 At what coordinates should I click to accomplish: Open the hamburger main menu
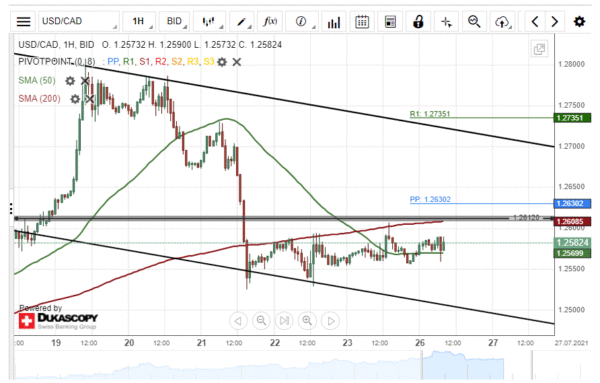(23, 21)
